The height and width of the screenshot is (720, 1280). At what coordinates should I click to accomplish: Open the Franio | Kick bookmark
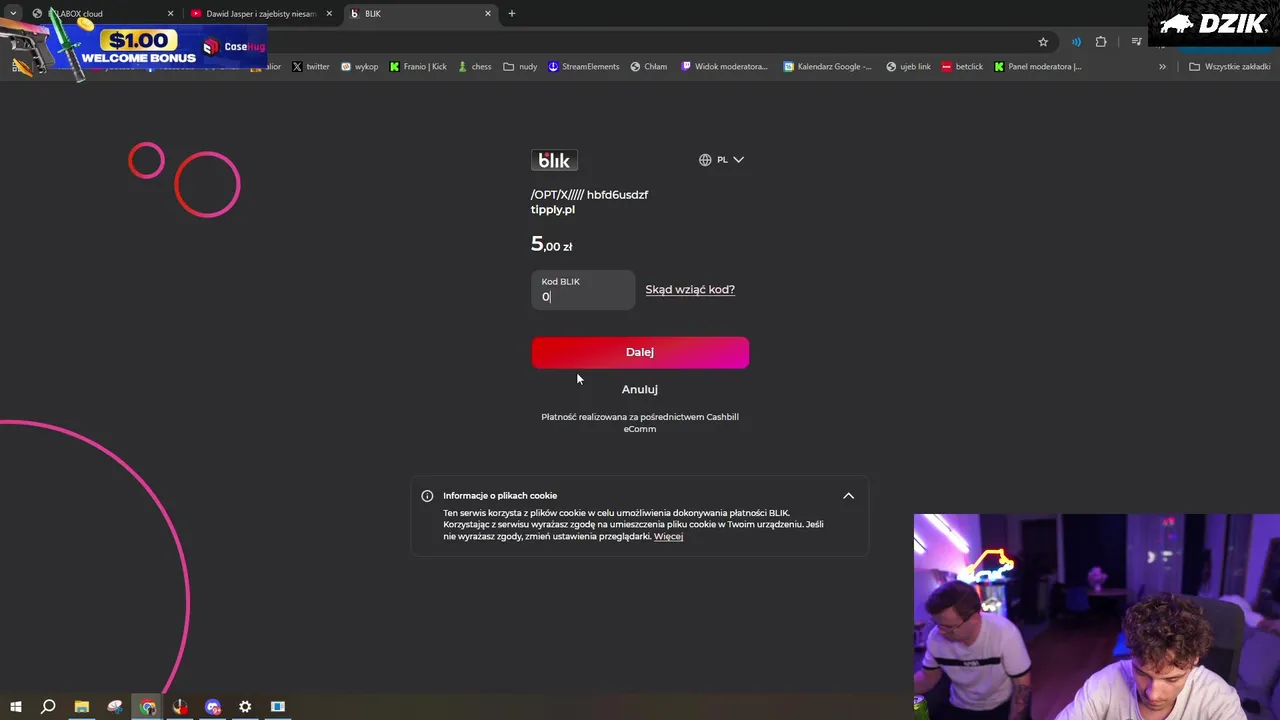click(x=418, y=67)
